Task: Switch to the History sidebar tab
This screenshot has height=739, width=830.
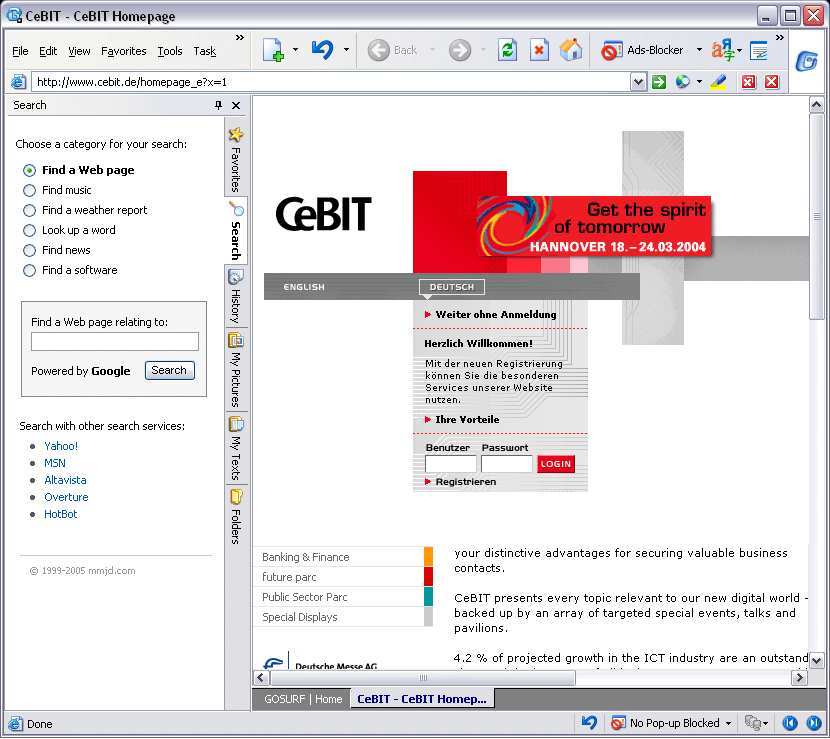Action: tap(236, 297)
